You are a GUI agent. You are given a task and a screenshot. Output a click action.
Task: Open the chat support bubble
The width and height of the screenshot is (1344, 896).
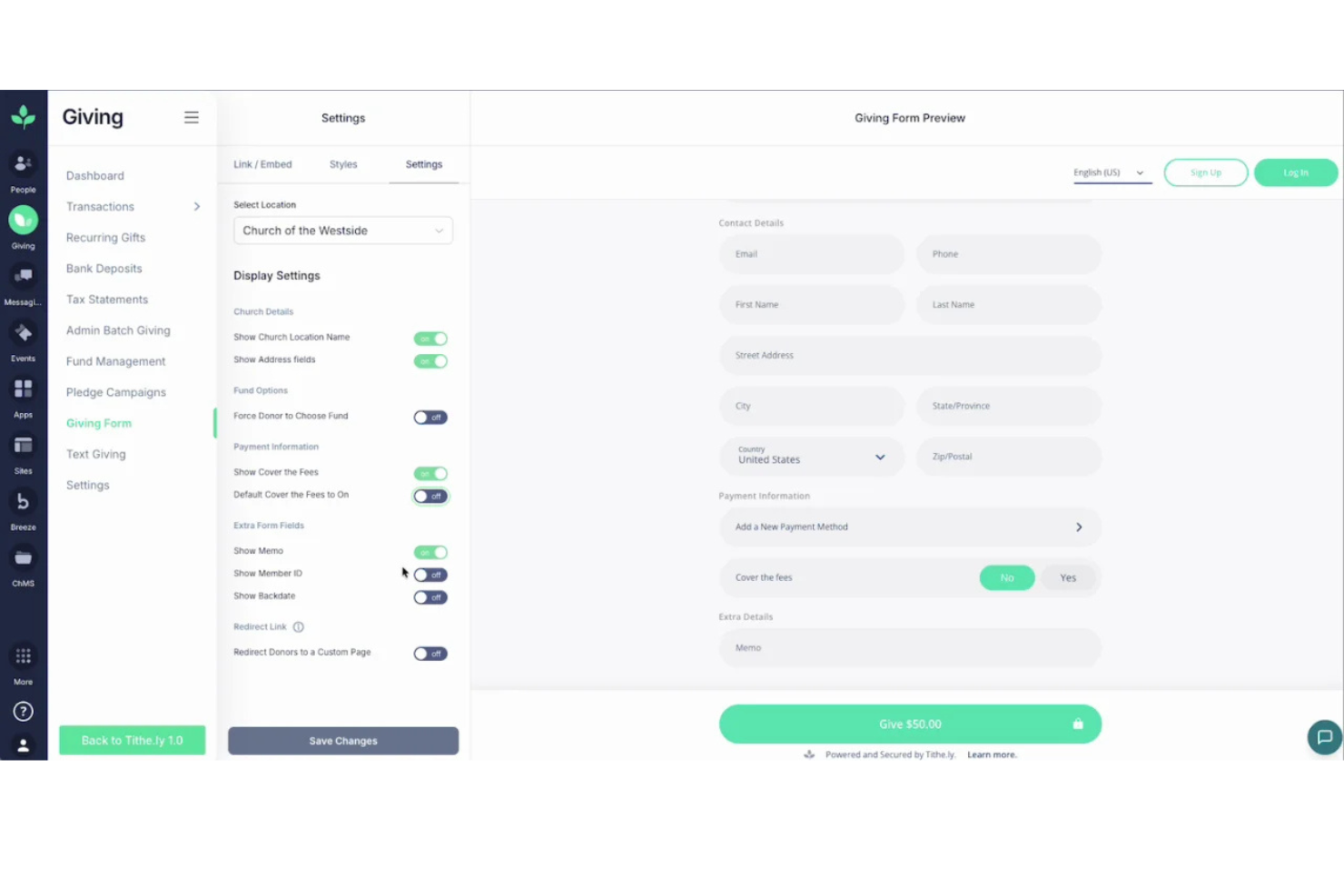1324,737
